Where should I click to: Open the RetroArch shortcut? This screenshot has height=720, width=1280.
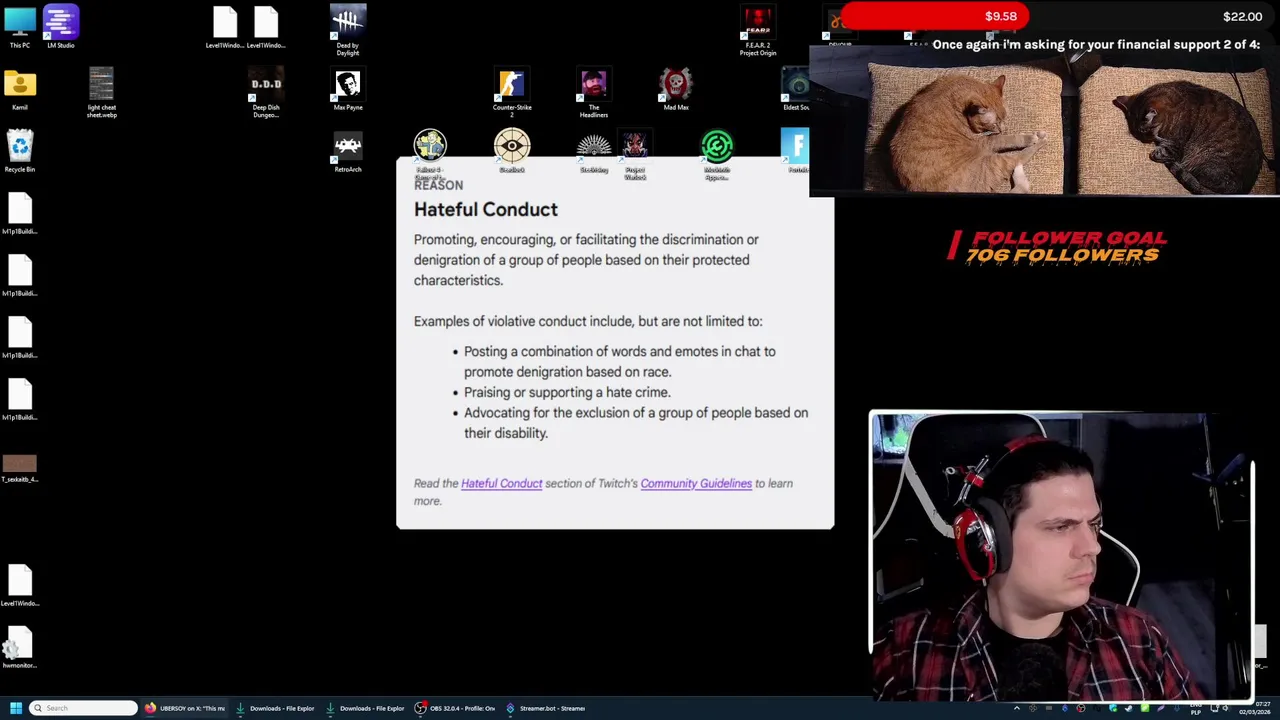pos(348,152)
